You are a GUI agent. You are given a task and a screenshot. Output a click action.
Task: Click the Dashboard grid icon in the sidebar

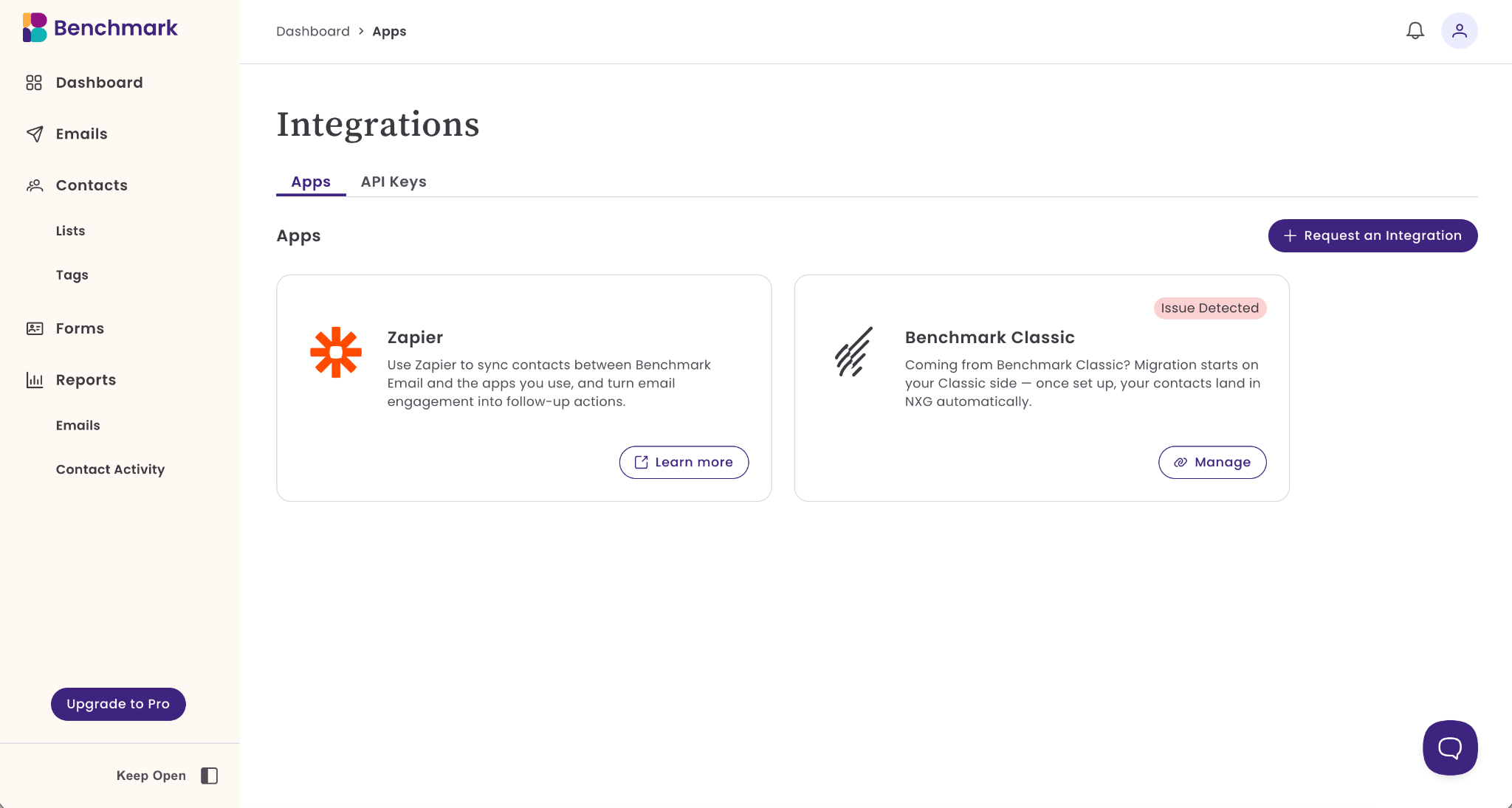click(x=34, y=83)
